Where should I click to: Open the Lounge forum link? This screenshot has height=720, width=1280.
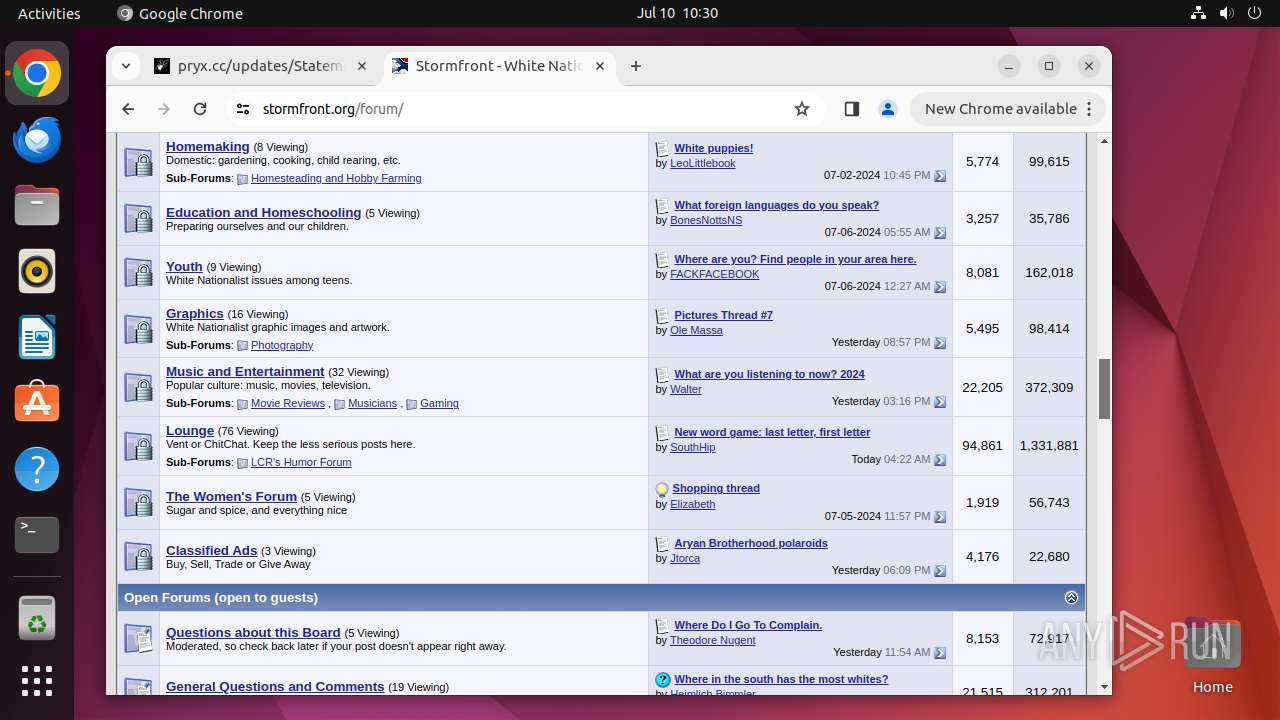pos(190,430)
